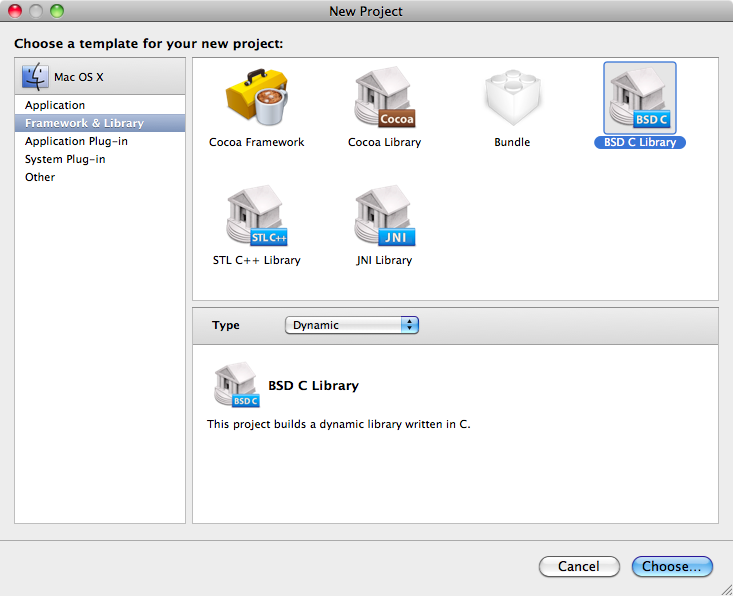
Task: Click the JNI Library label
Action: click(384, 260)
